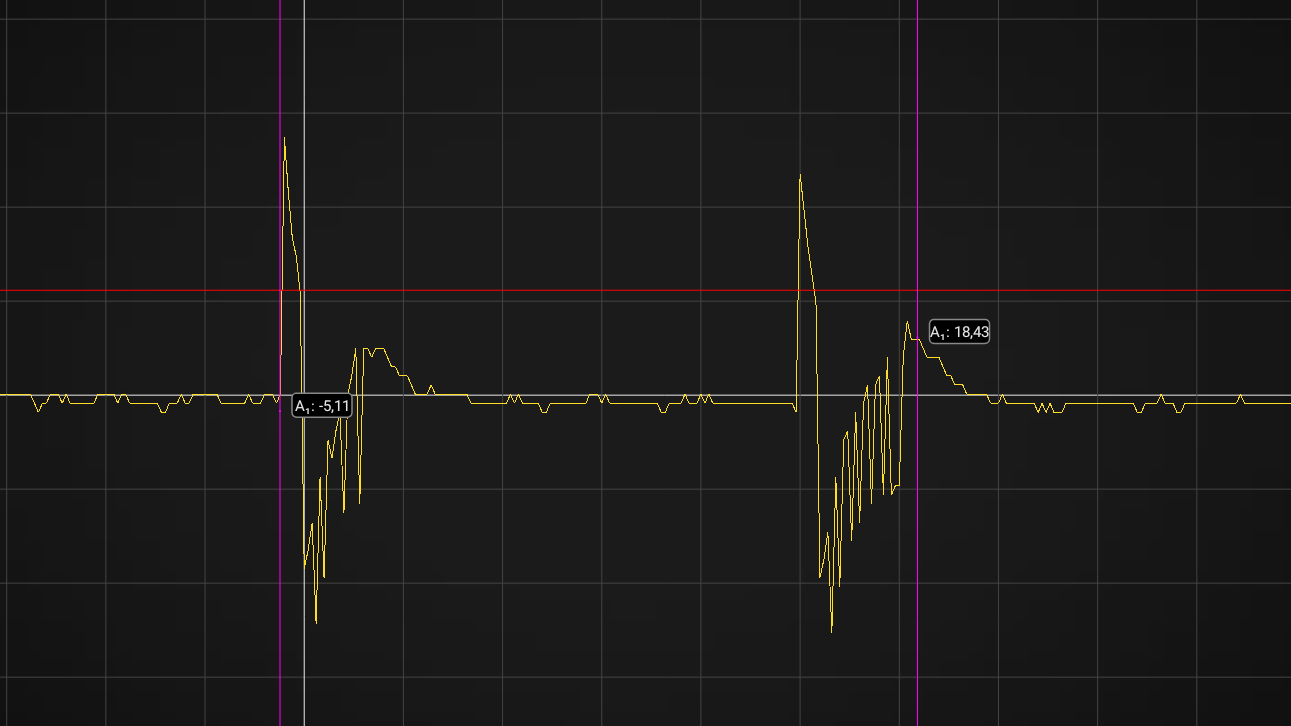Click the lowest trough of the first pulse
Viewport: 1291px width, 726px height.
(316, 622)
